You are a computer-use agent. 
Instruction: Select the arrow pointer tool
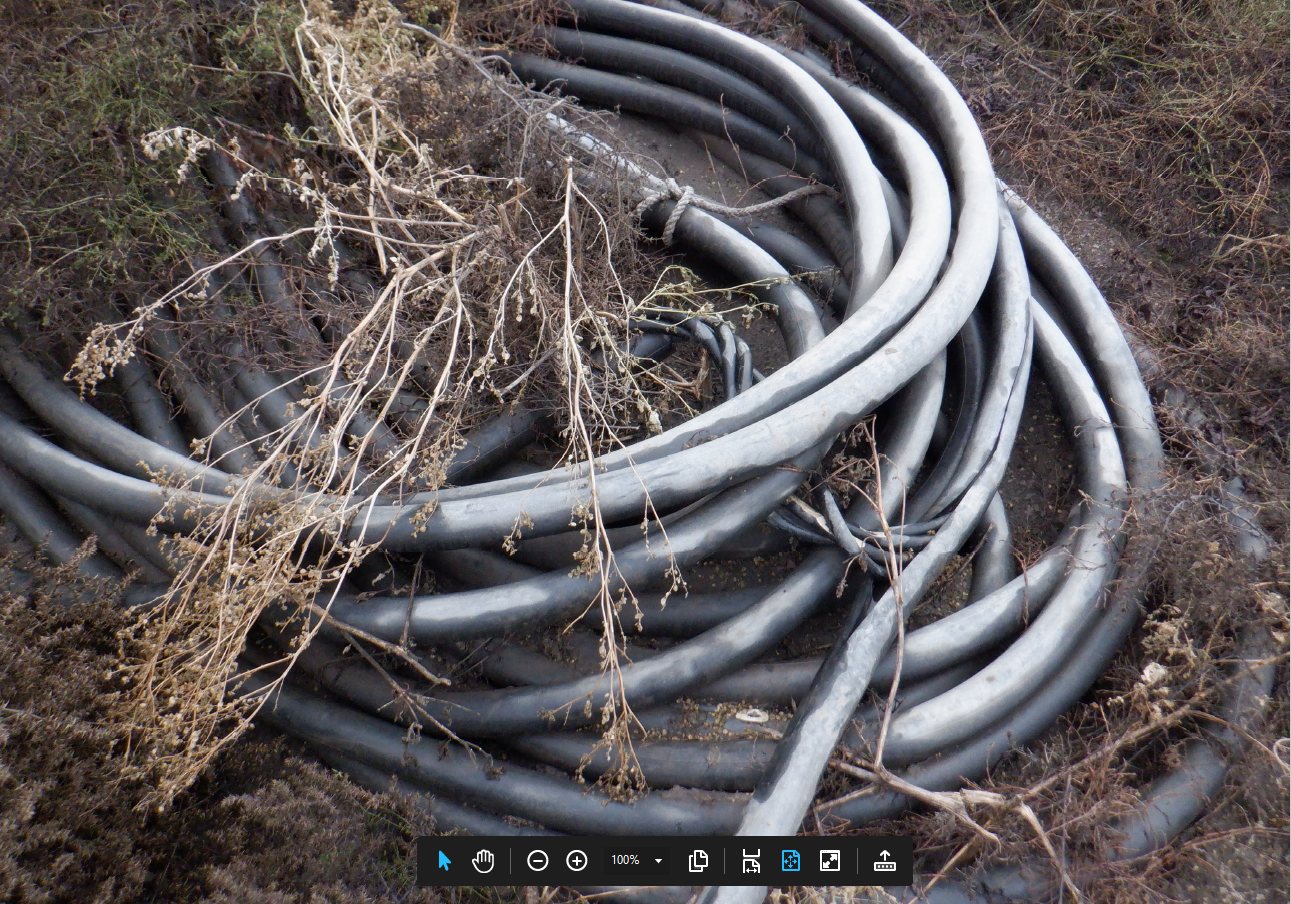pos(445,861)
